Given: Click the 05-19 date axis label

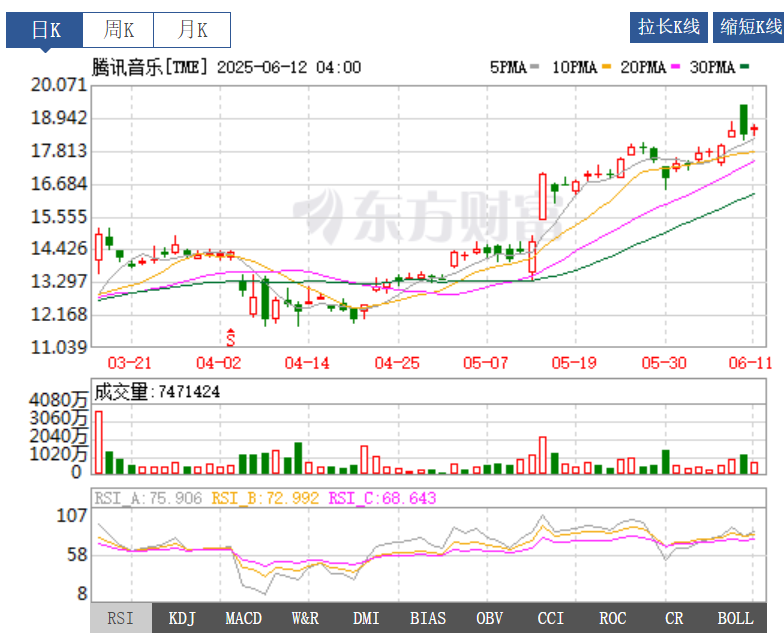Looking at the screenshot, I should [x=574, y=363].
